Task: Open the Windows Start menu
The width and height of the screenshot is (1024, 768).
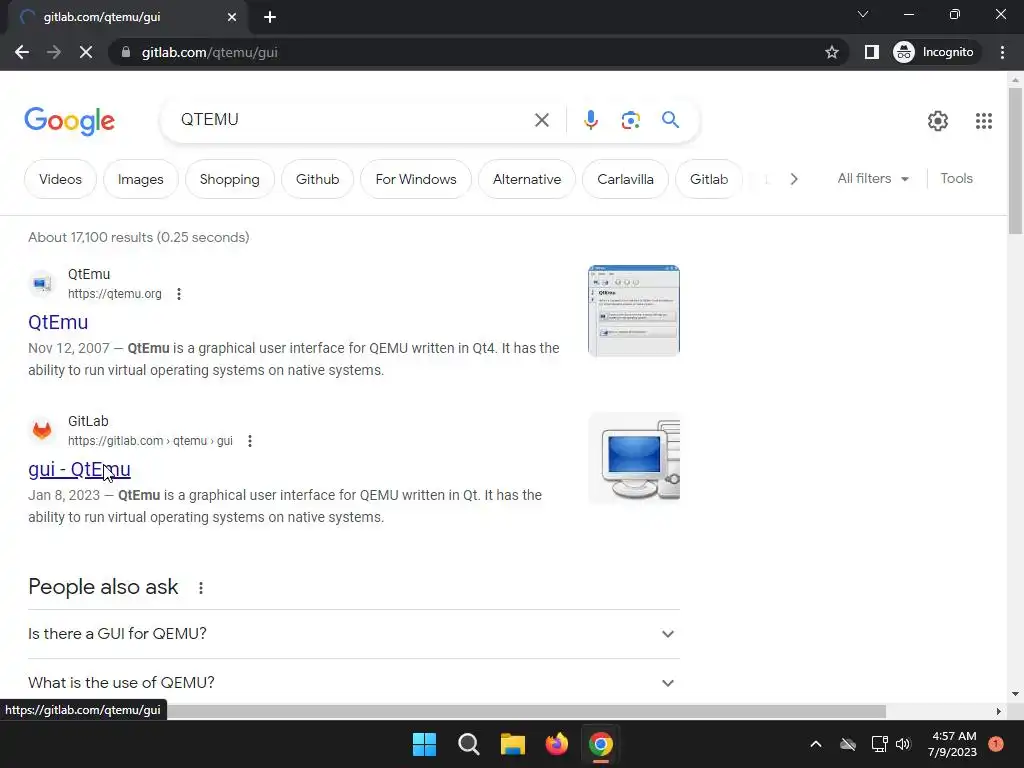Action: (424, 744)
